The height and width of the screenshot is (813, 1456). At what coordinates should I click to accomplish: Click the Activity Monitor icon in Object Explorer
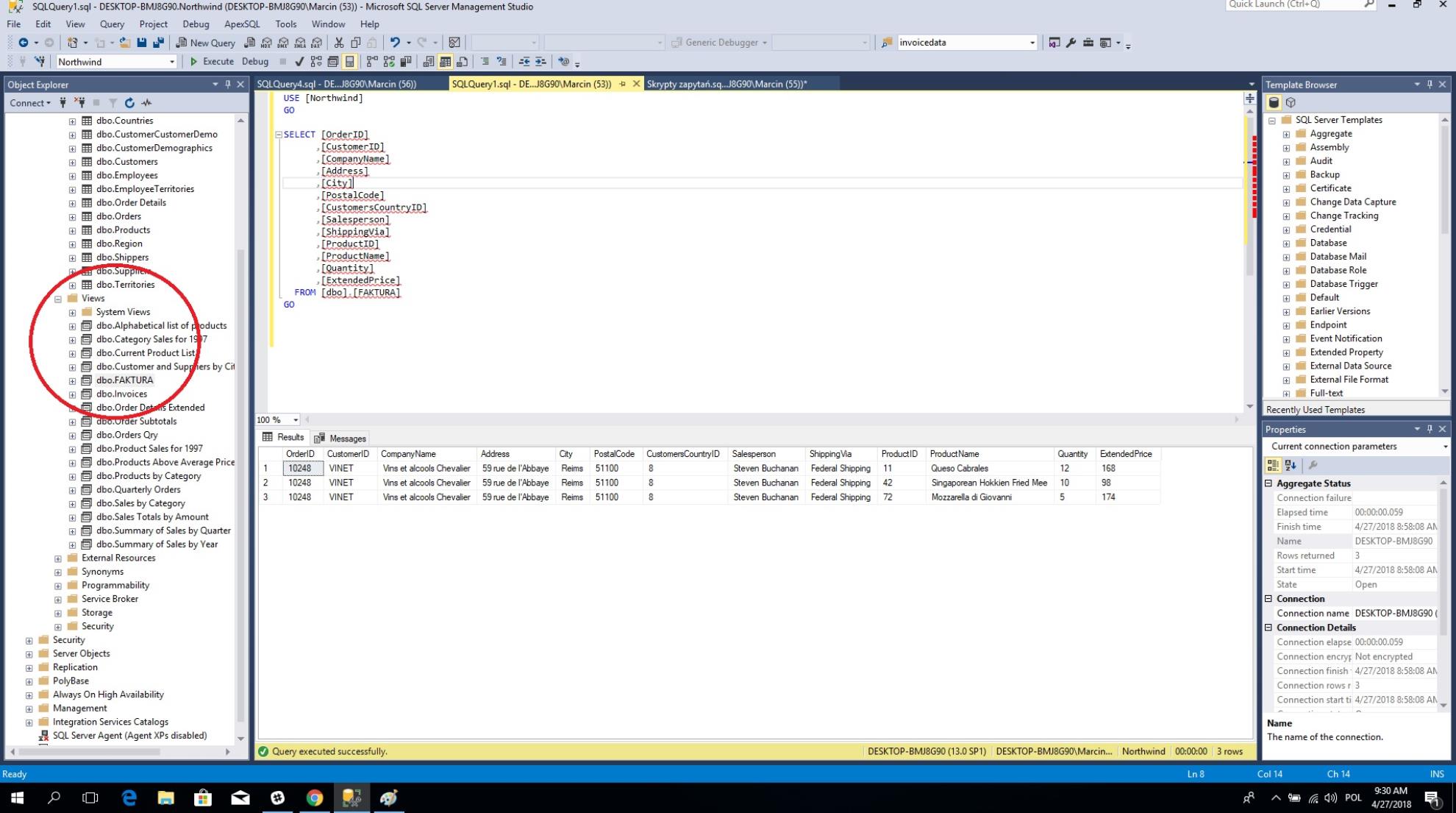point(147,103)
